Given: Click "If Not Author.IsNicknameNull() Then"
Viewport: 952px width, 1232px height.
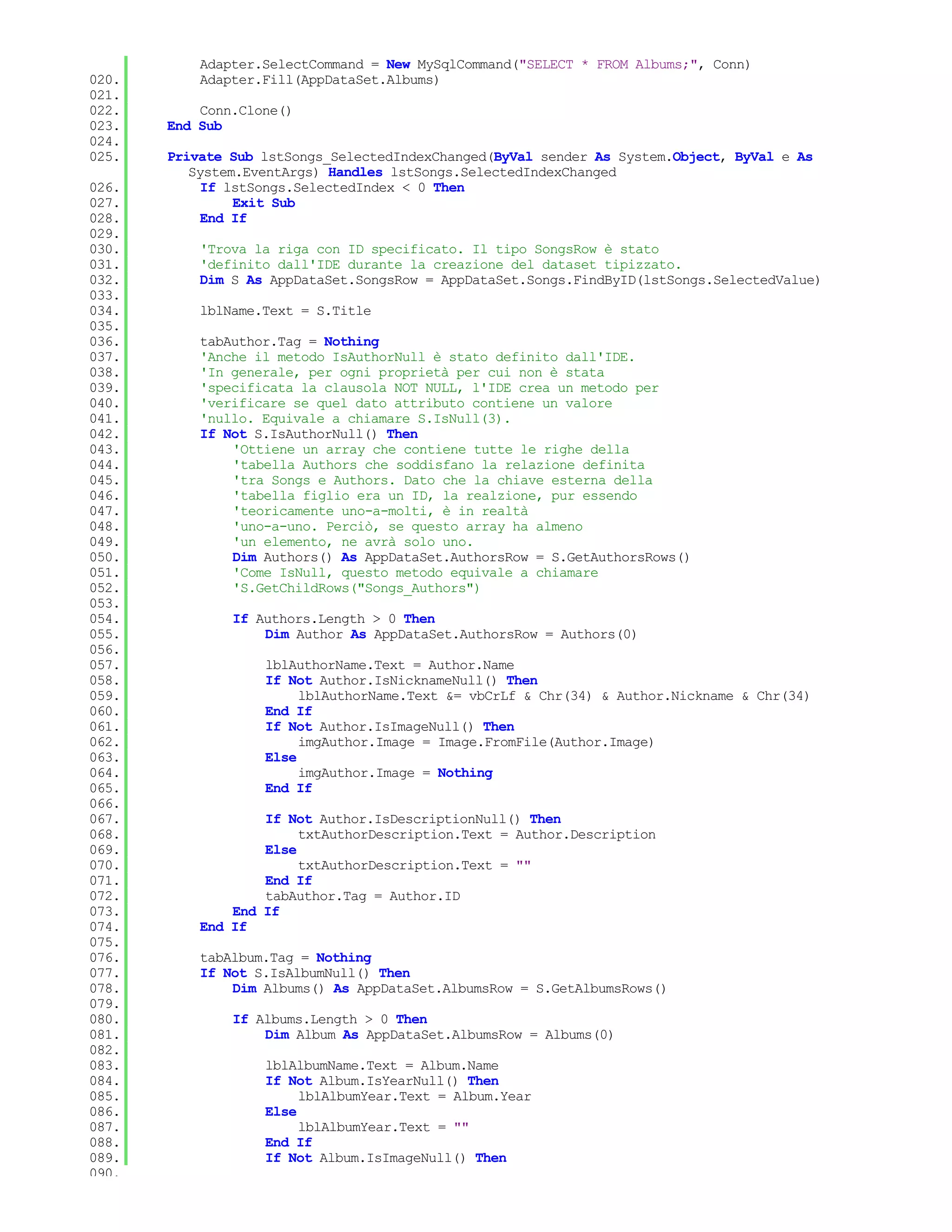Looking at the screenshot, I should (x=401, y=680).
